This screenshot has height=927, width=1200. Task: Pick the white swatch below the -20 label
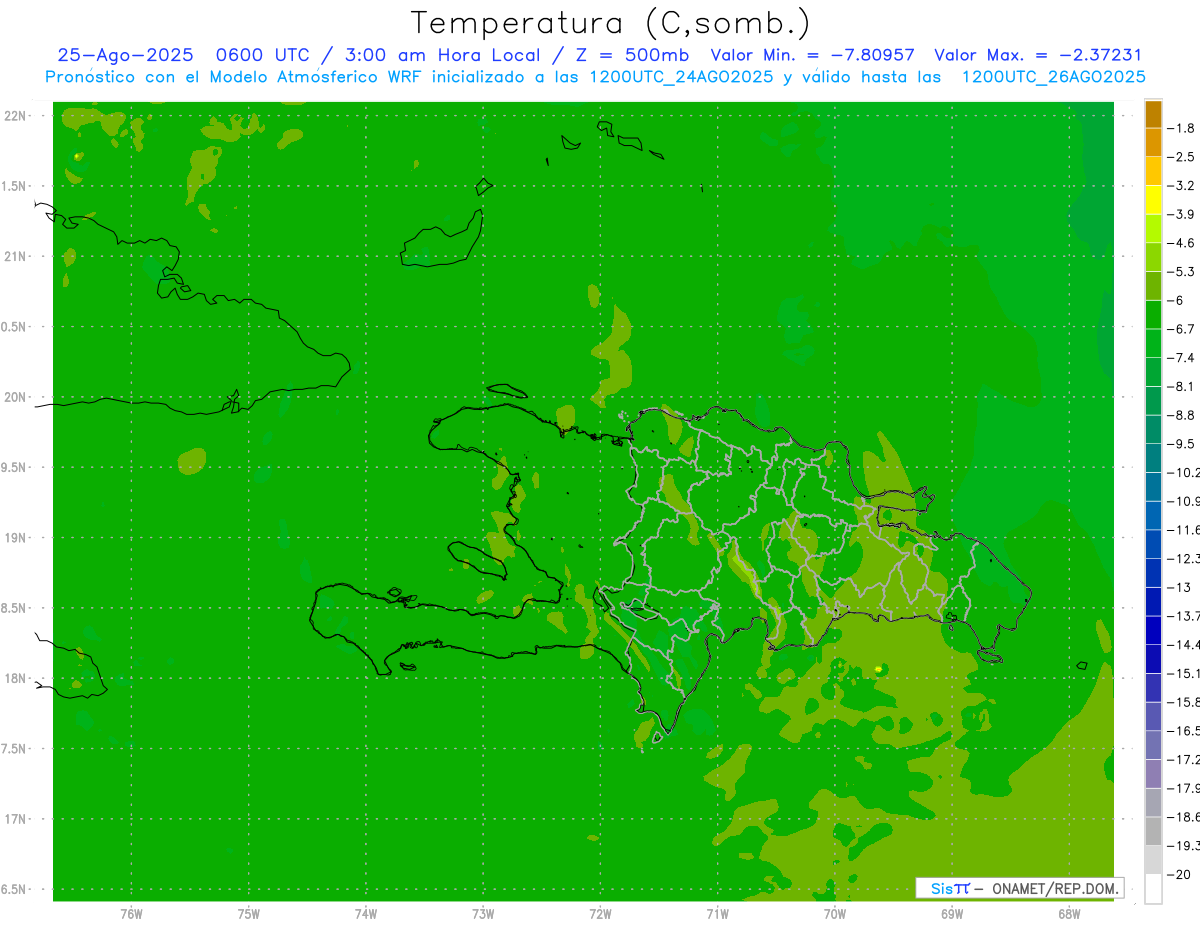(x=1153, y=889)
